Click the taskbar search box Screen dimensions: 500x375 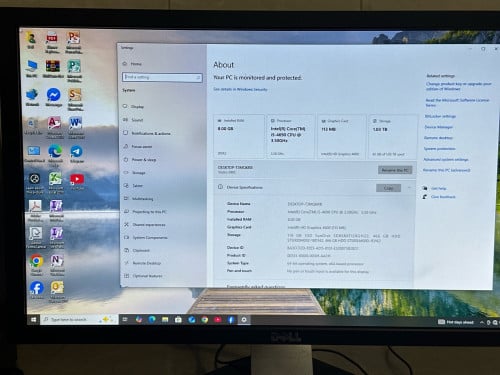pyautogui.click(x=79, y=319)
